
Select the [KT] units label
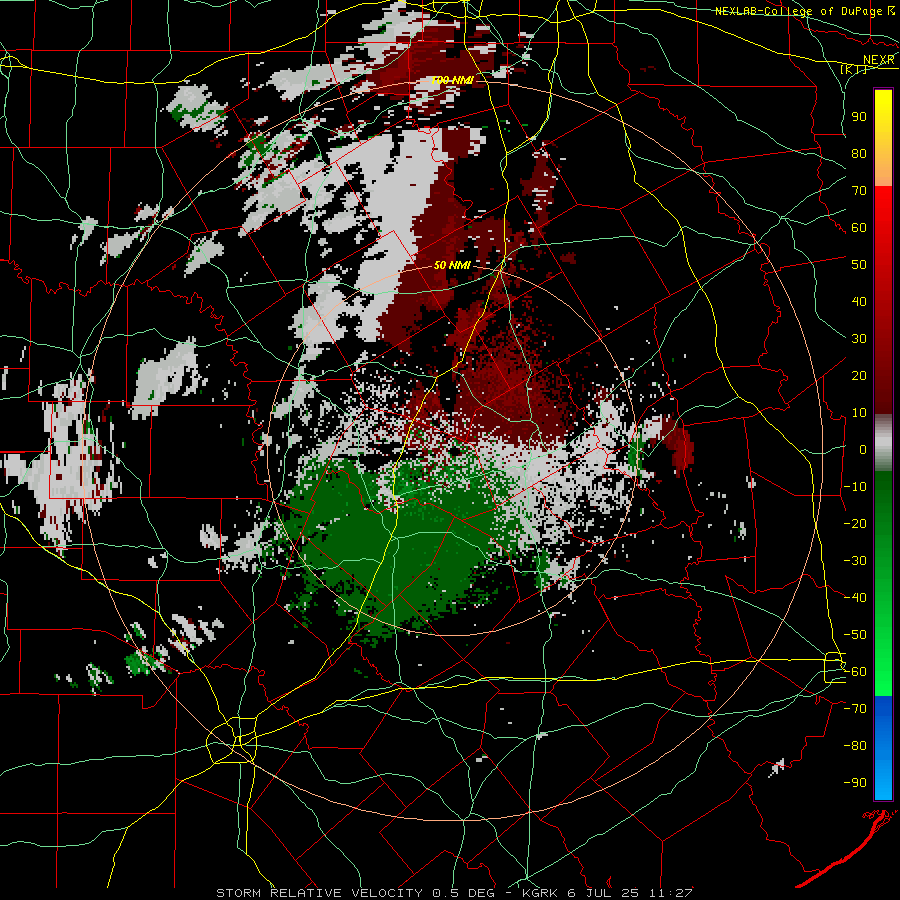point(853,69)
